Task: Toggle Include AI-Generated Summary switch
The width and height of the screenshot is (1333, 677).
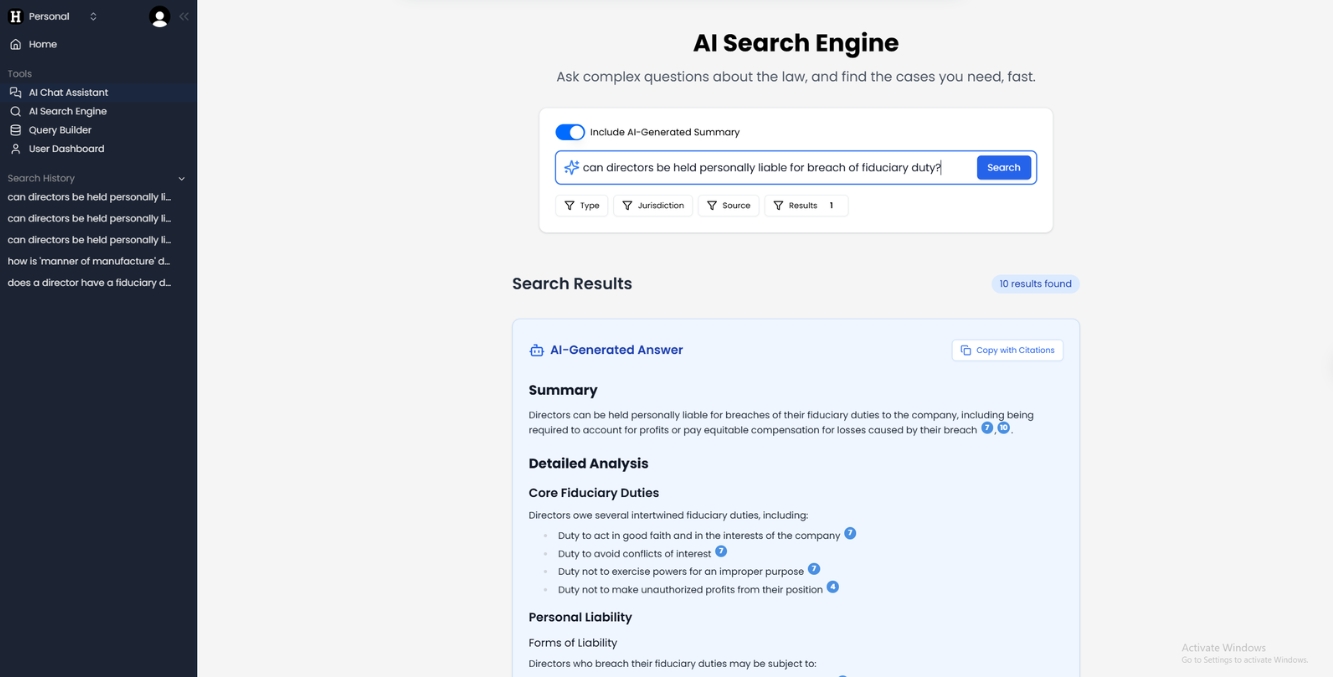Action: [570, 132]
